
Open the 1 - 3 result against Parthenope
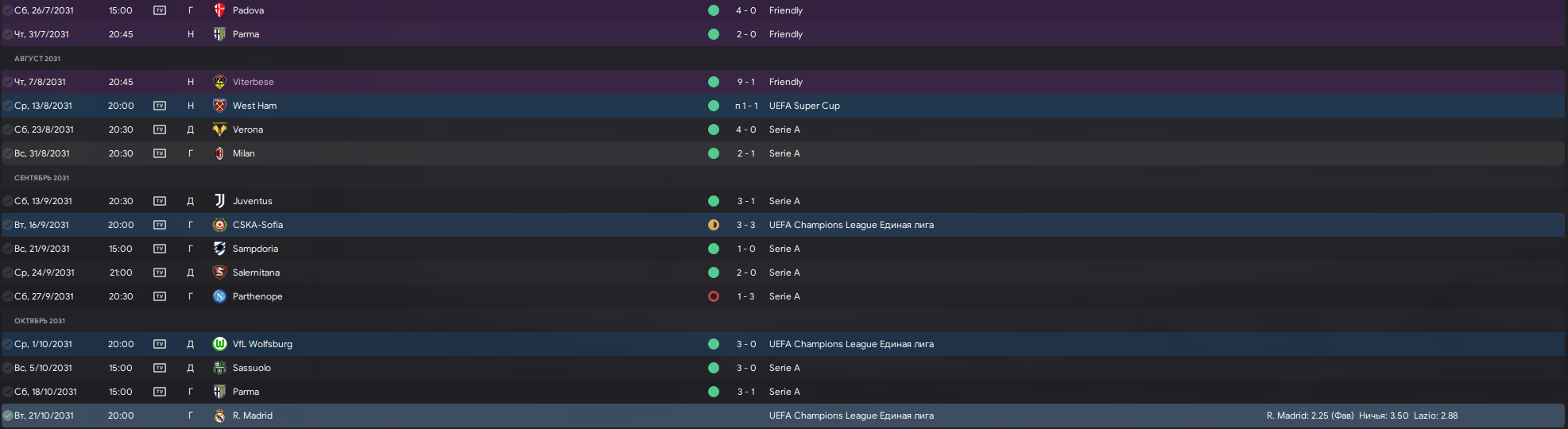point(745,296)
